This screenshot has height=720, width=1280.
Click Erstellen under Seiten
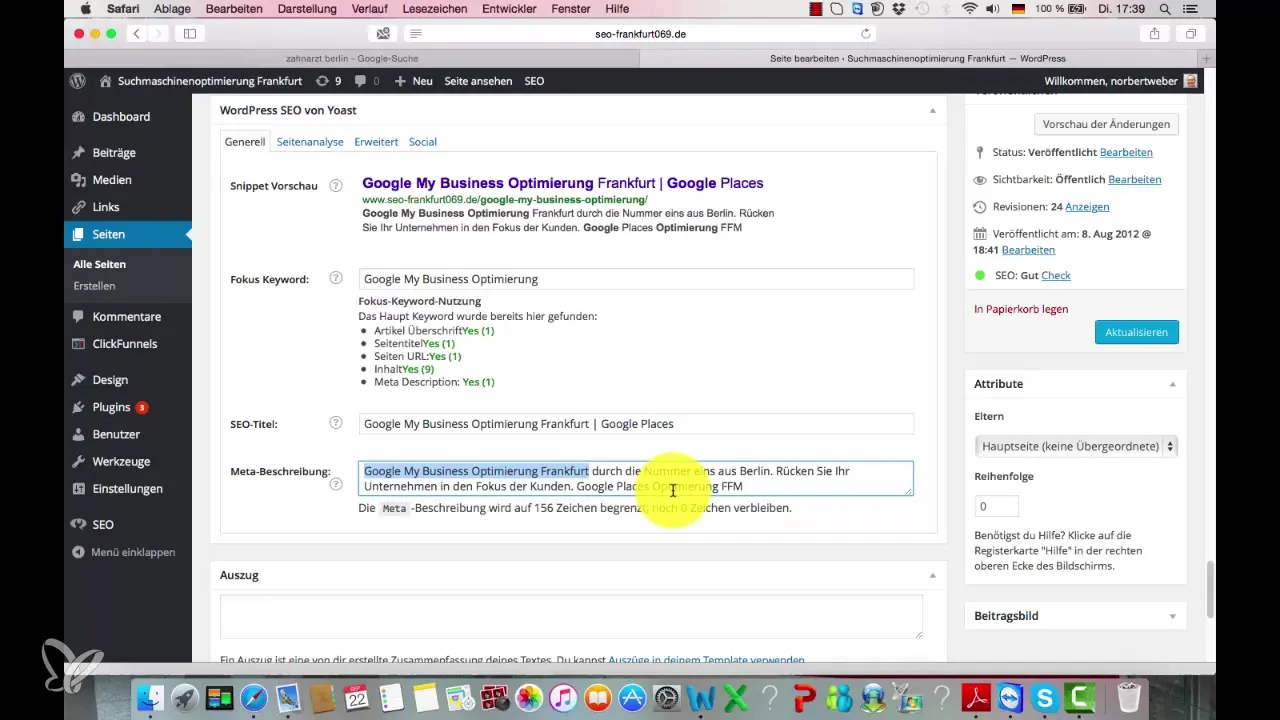(94, 286)
